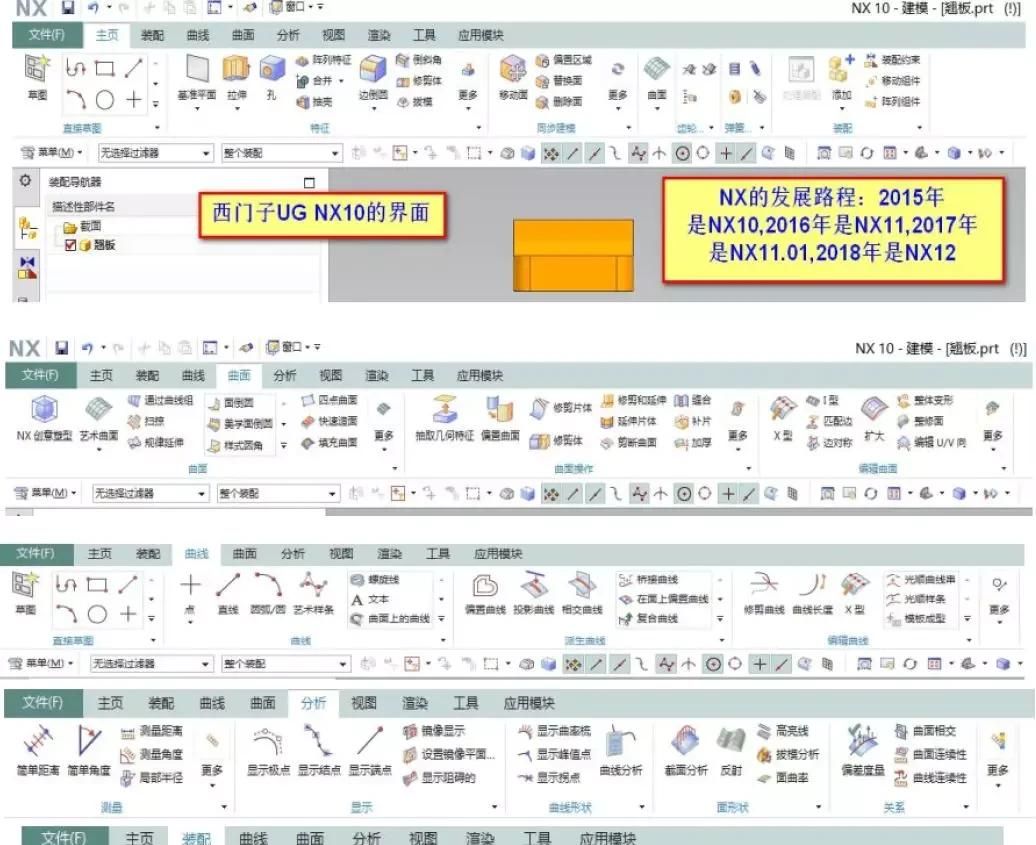Open the 移动面 move face tool
Image resolution: width=1036 pixels, height=845 pixels.
tap(513, 78)
